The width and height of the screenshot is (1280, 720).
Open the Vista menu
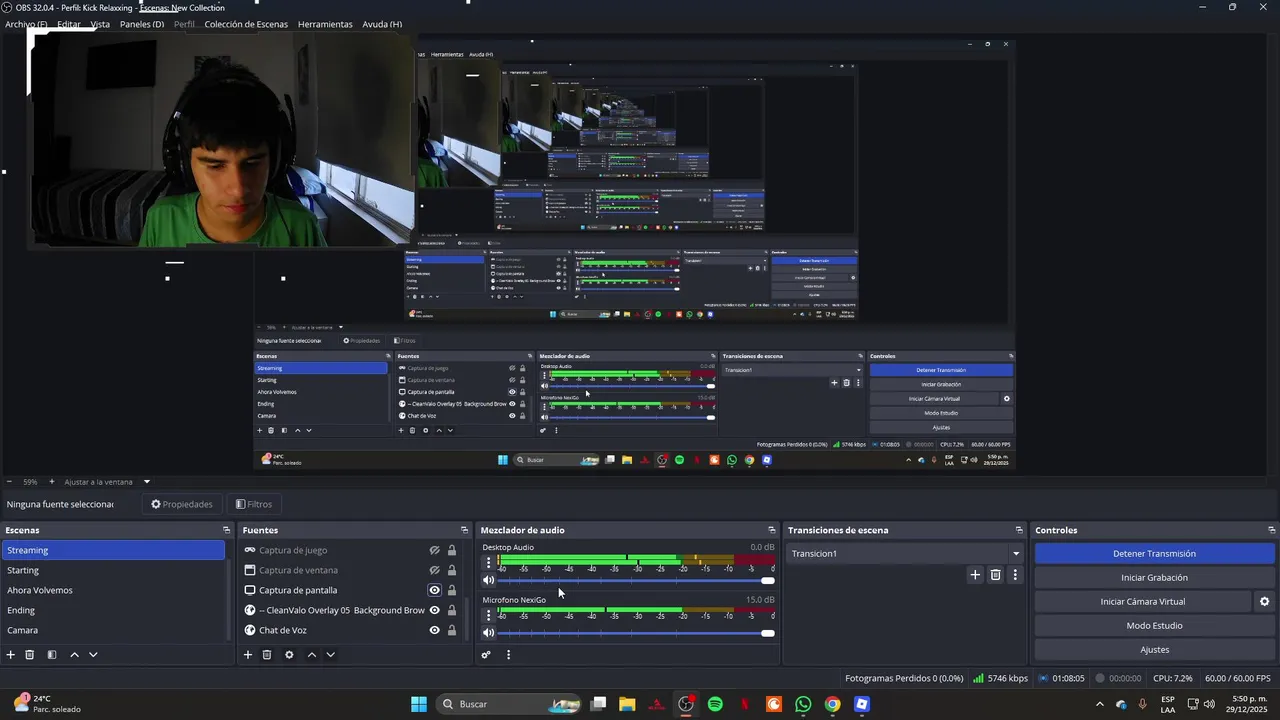pyautogui.click(x=100, y=24)
